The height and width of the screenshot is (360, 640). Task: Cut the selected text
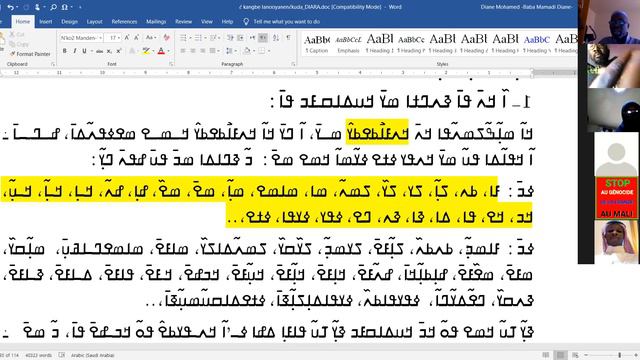tap(17, 34)
